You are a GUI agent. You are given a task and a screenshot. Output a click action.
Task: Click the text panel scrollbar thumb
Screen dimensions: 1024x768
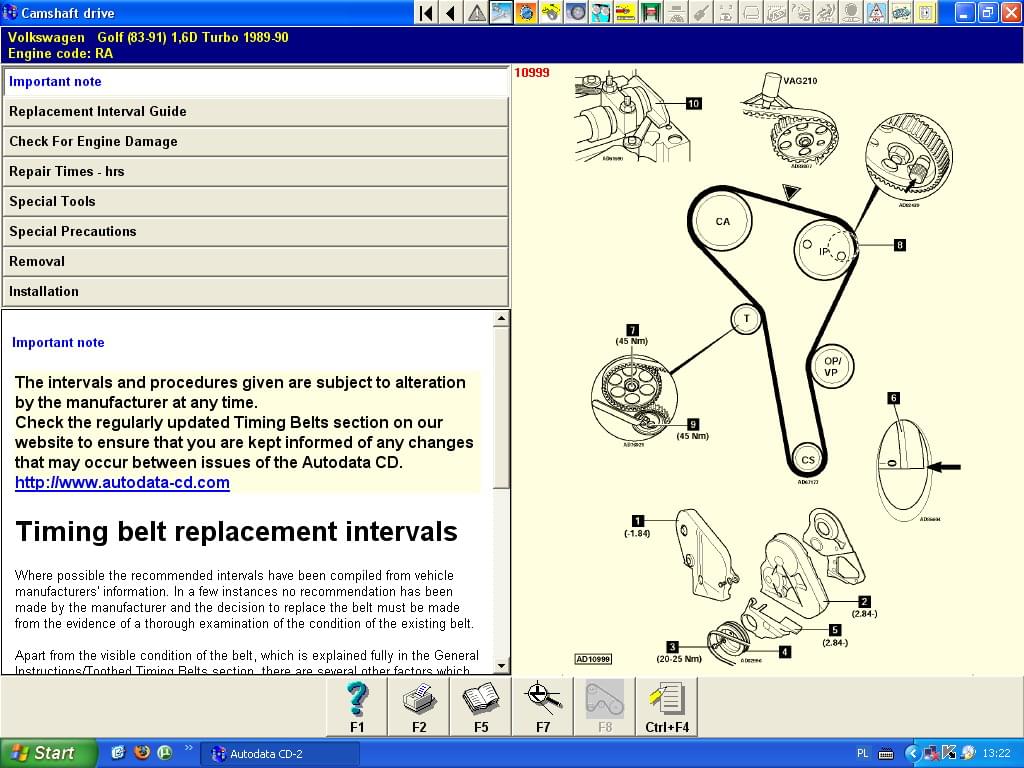point(501,408)
